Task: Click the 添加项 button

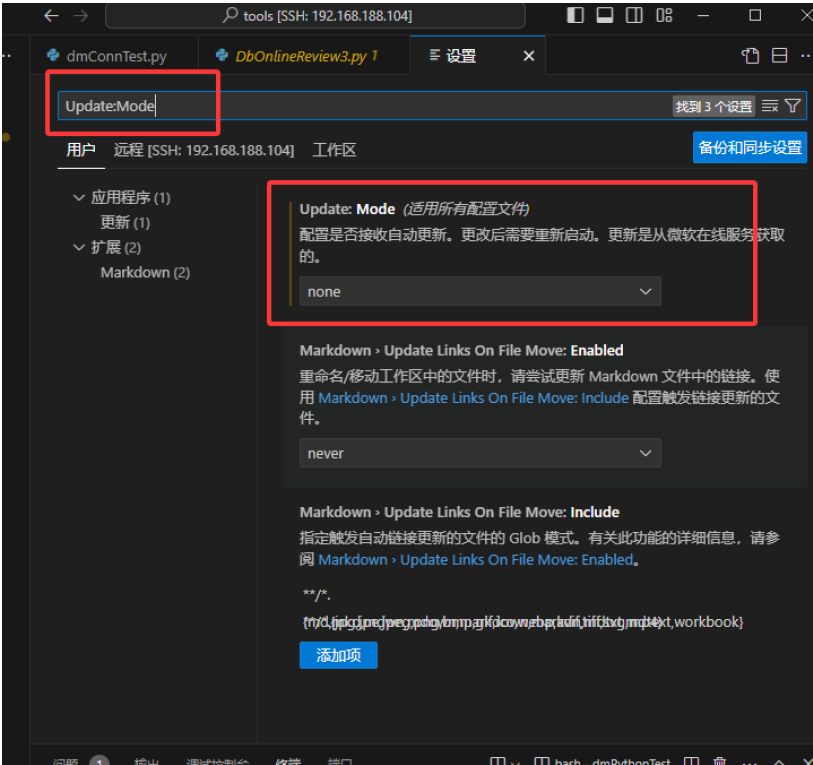Action: [x=338, y=655]
